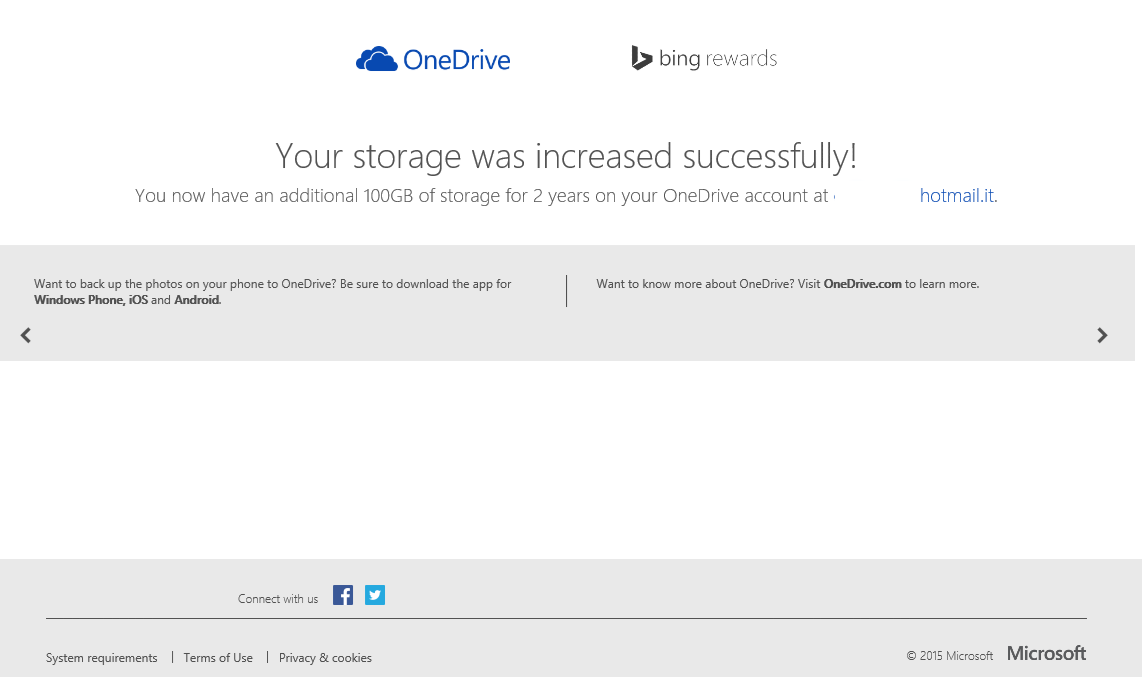Open Terms of Use footer link
The height and width of the screenshot is (677, 1142).
tap(218, 658)
